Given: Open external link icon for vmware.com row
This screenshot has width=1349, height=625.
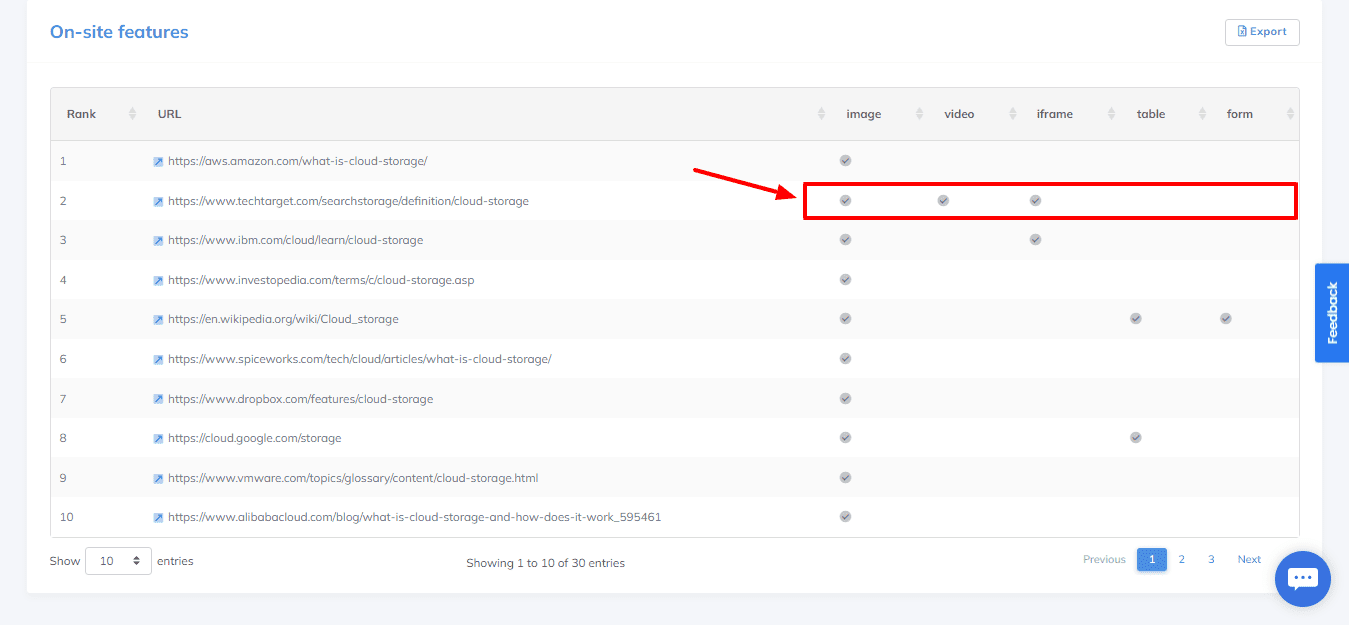Looking at the screenshot, I should click(x=158, y=478).
